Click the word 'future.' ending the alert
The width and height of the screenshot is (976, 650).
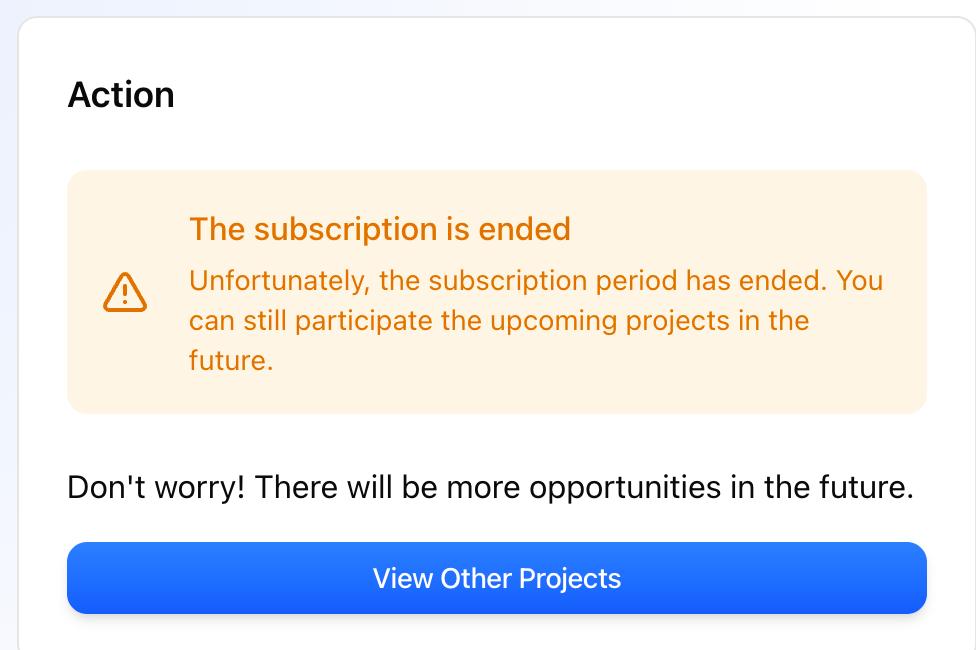pos(231,360)
